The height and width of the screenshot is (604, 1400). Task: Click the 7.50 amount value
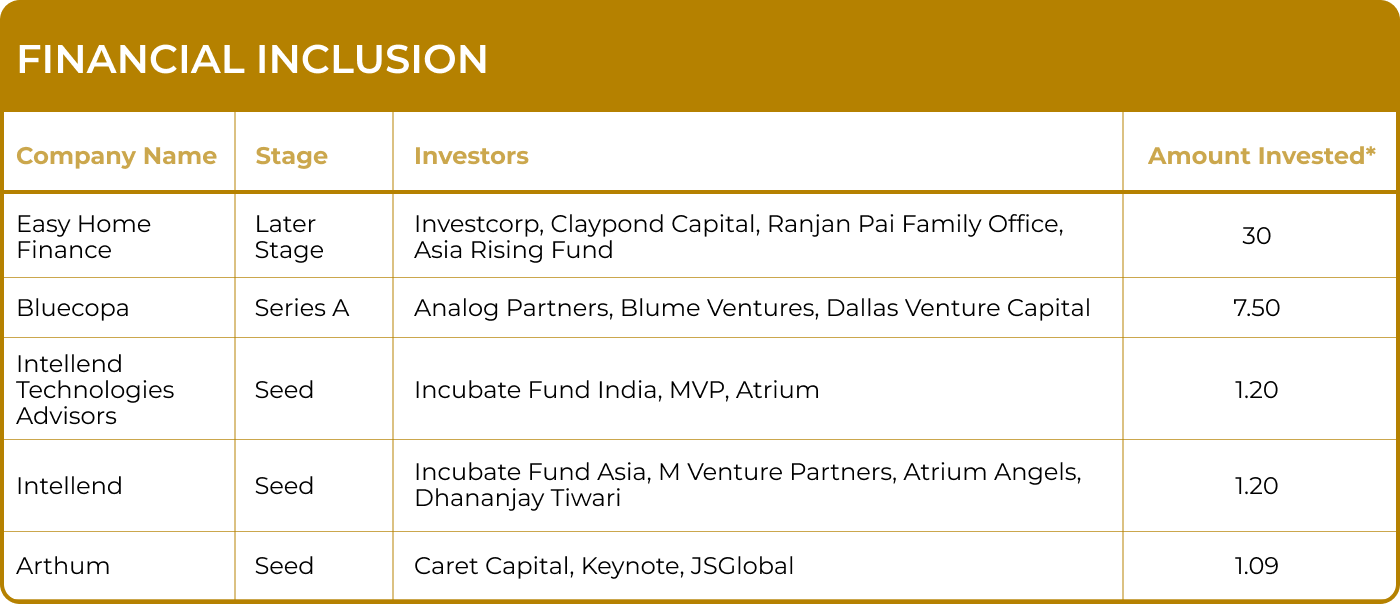(1256, 308)
